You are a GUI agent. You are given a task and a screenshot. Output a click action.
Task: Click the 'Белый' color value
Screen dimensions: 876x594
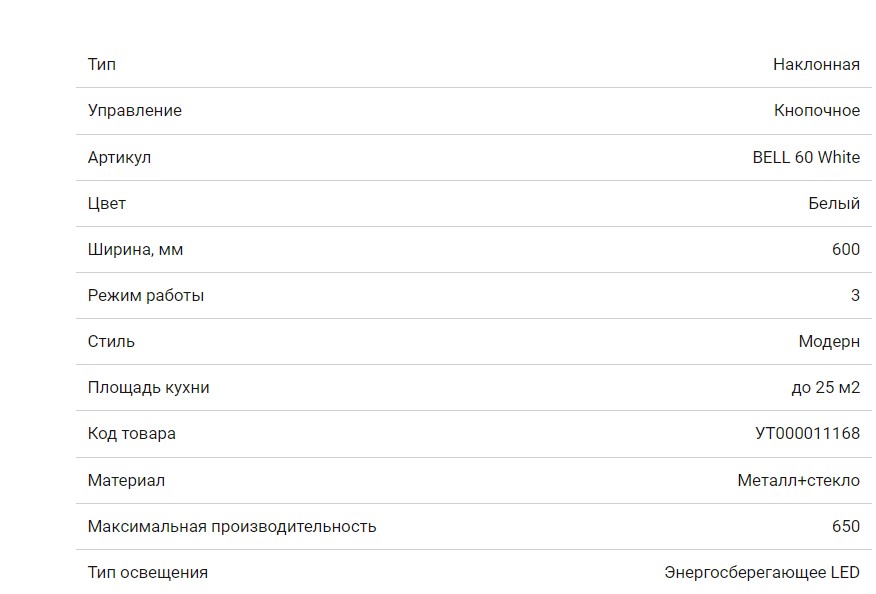(x=833, y=203)
